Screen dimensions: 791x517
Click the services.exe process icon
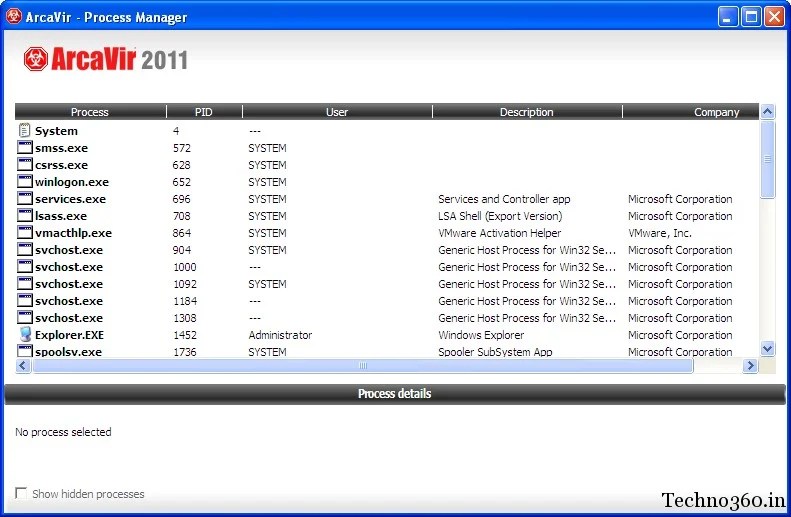[25, 198]
